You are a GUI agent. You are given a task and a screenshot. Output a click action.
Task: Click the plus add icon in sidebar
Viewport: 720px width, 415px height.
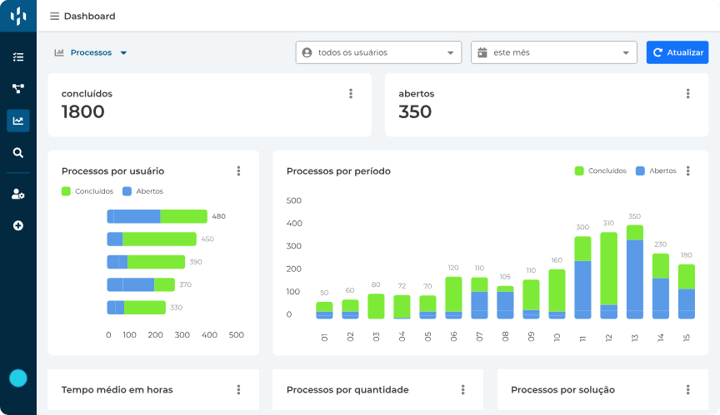(x=18, y=226)
